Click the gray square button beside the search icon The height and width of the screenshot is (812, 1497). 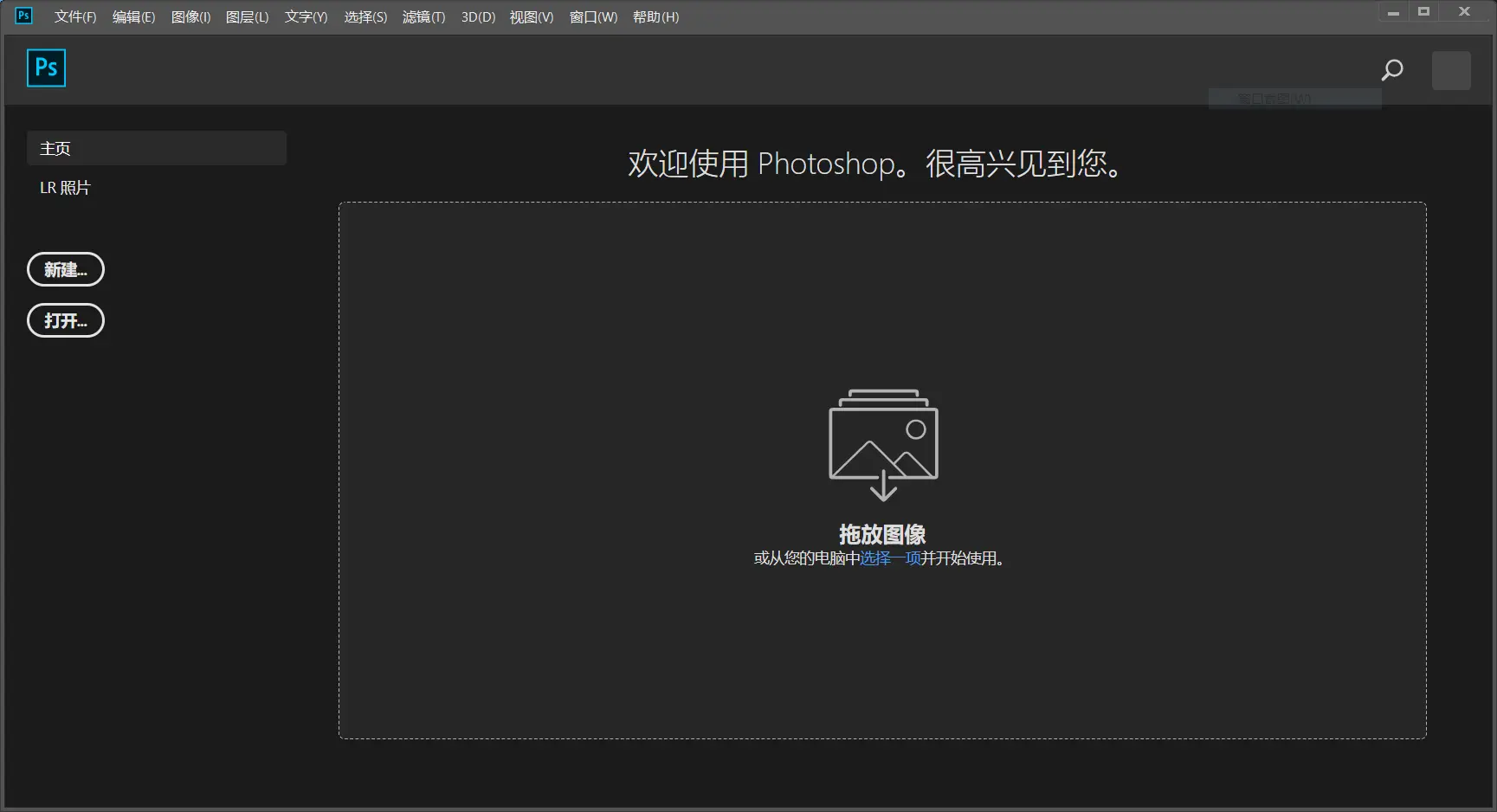1451,70
